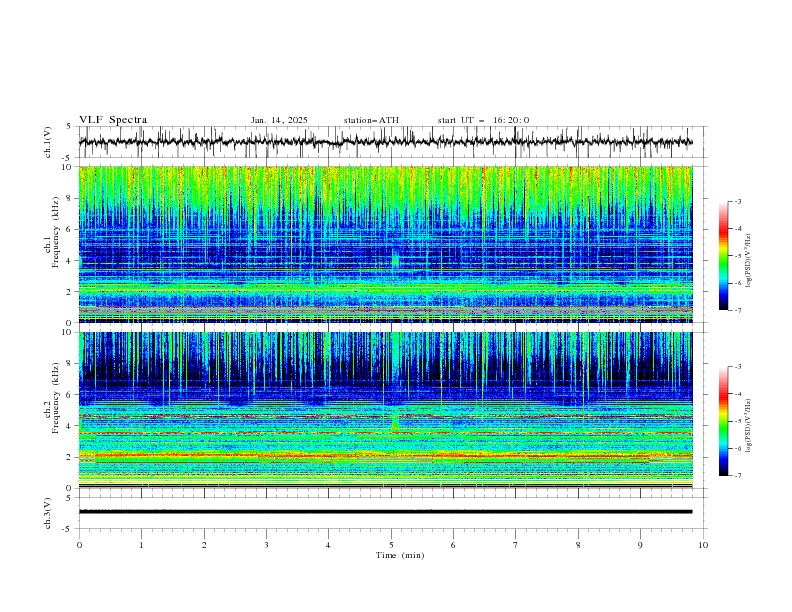
Task: Click the green burst near 4 kHz in ch.2 spectrogram
Action: (395, 423)
